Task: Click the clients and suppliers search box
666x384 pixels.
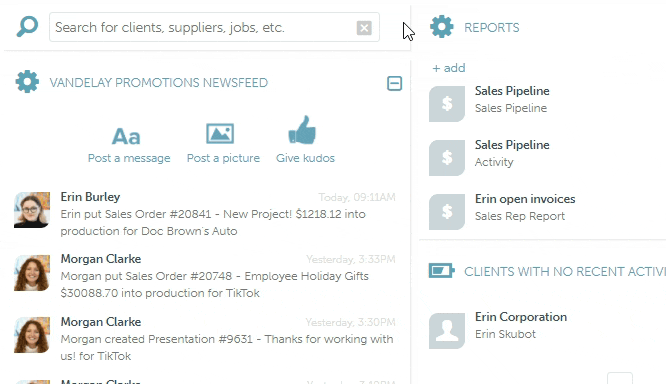Action: point(214,27)
